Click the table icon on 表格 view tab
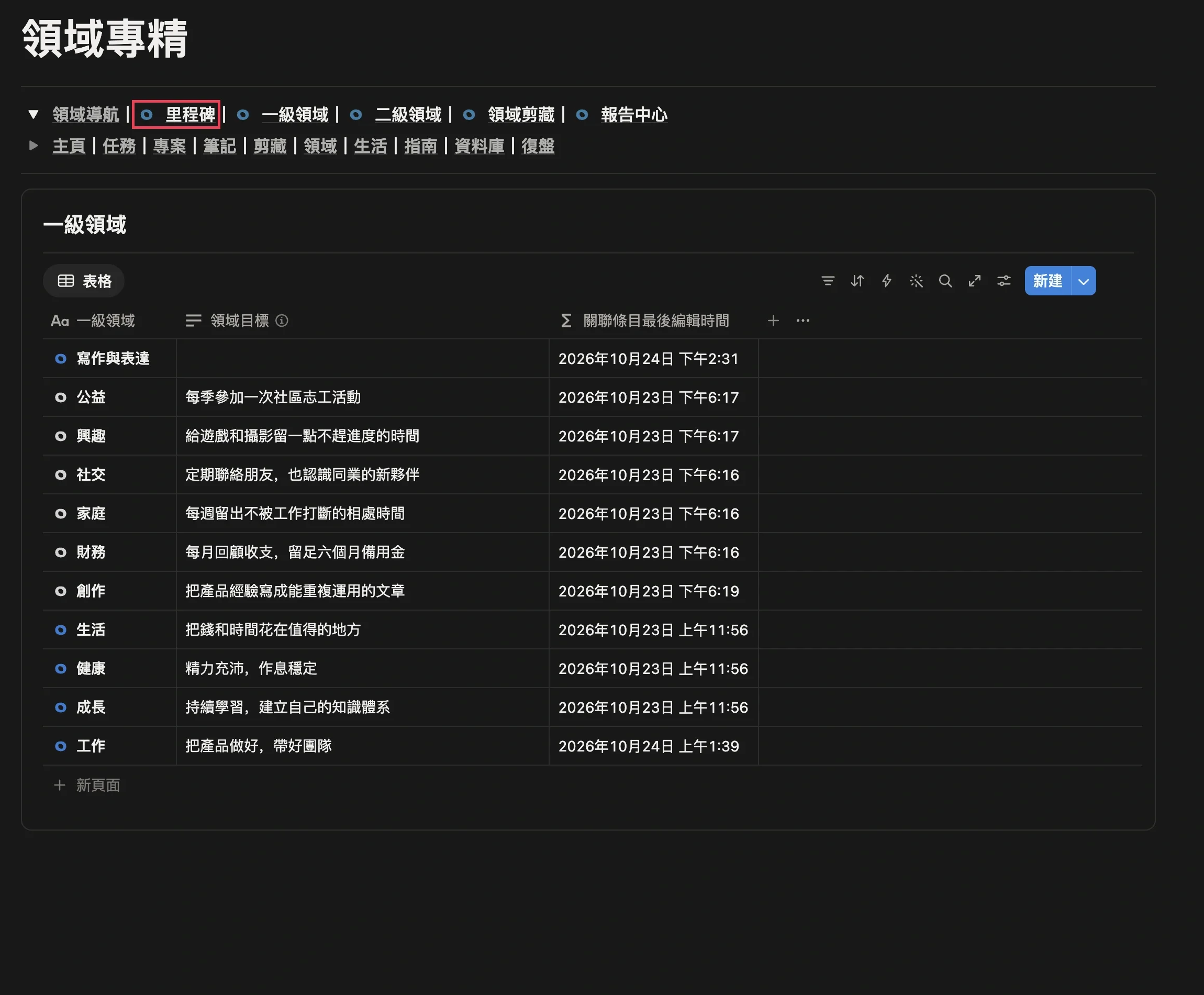1204x995 pixels. (66, 281)
